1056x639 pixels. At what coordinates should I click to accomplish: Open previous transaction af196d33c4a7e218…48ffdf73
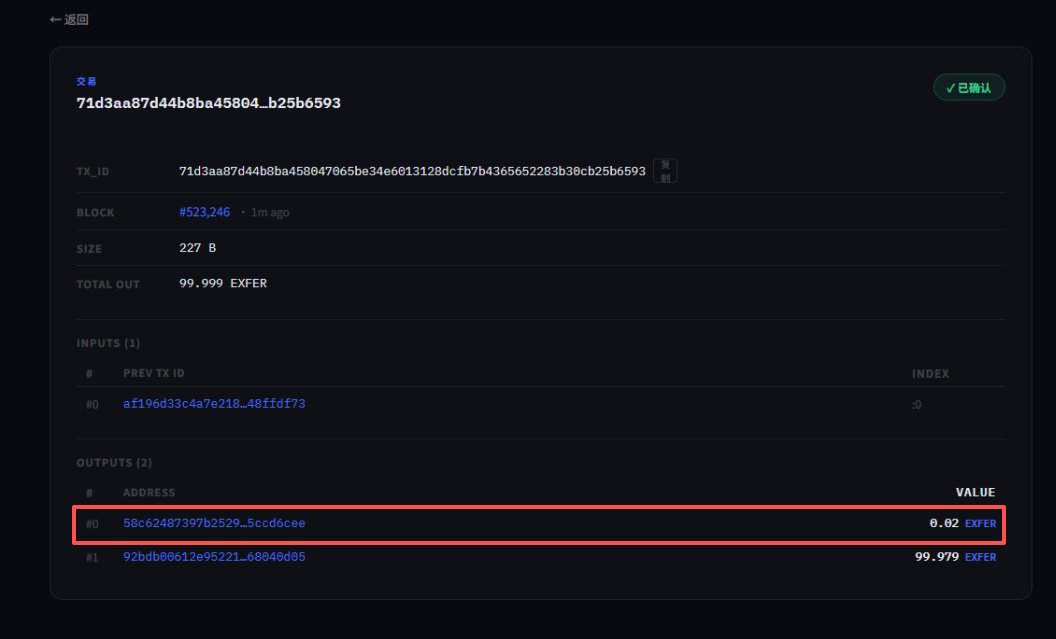click(214, 403)
